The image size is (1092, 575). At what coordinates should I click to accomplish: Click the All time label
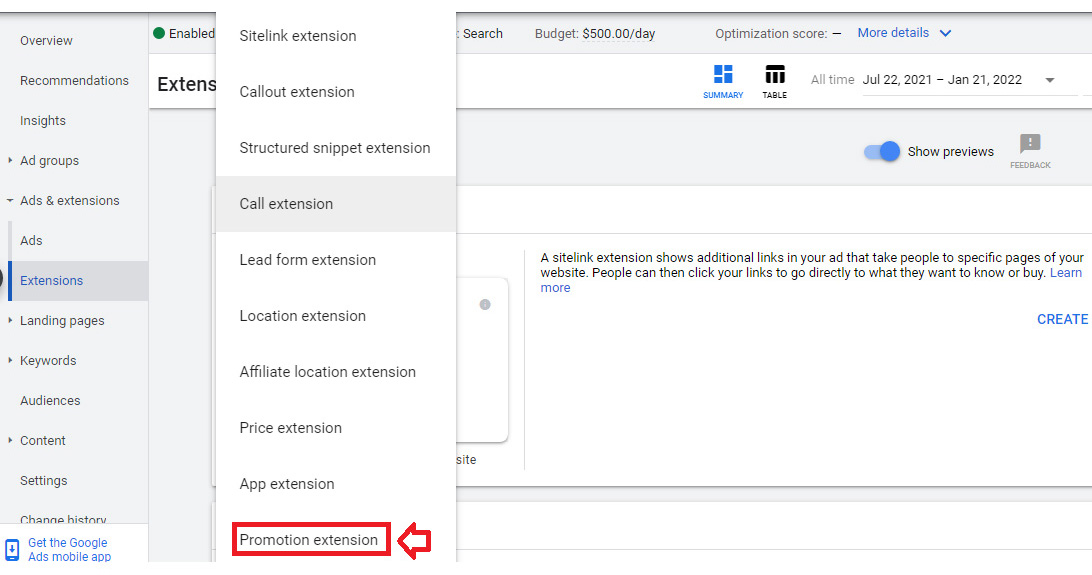[832, 79]
